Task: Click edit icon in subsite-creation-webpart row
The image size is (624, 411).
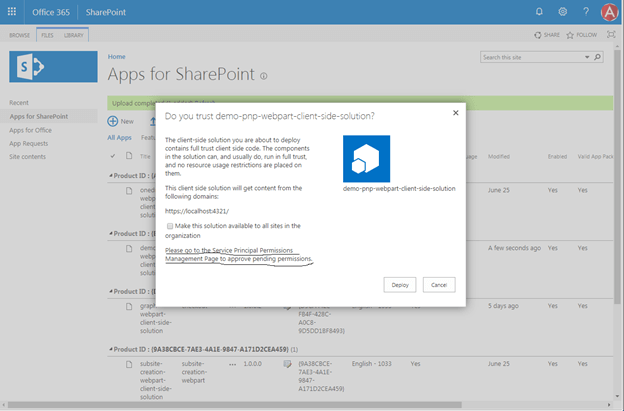Action: point(287,364)
